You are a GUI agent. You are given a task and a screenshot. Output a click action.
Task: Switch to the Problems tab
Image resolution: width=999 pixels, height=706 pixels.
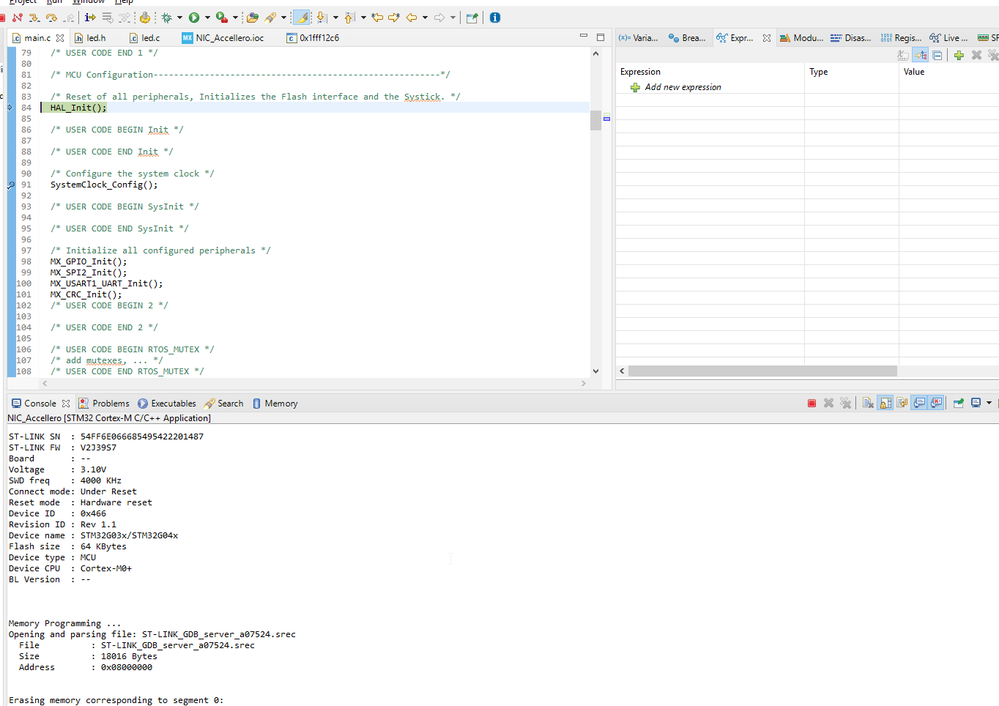click(x=104, y=403)
